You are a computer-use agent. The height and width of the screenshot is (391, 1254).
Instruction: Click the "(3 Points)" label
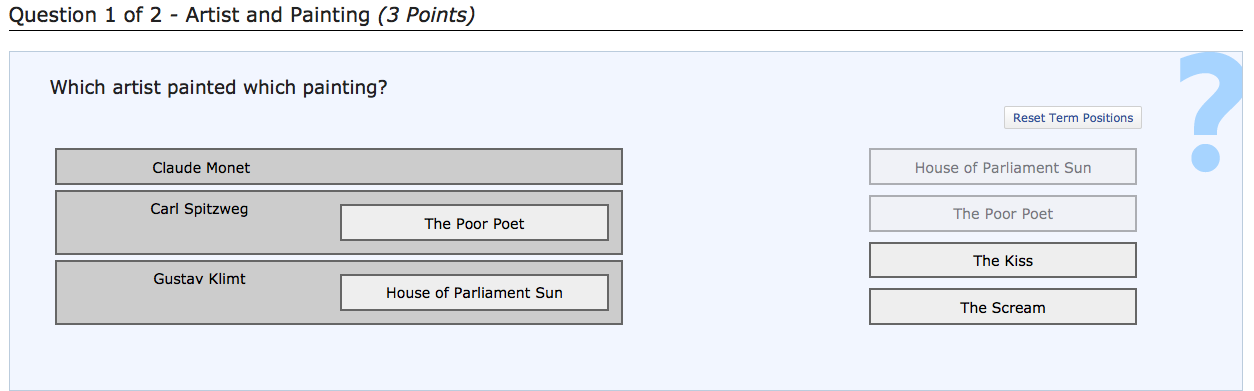[426, 14]
